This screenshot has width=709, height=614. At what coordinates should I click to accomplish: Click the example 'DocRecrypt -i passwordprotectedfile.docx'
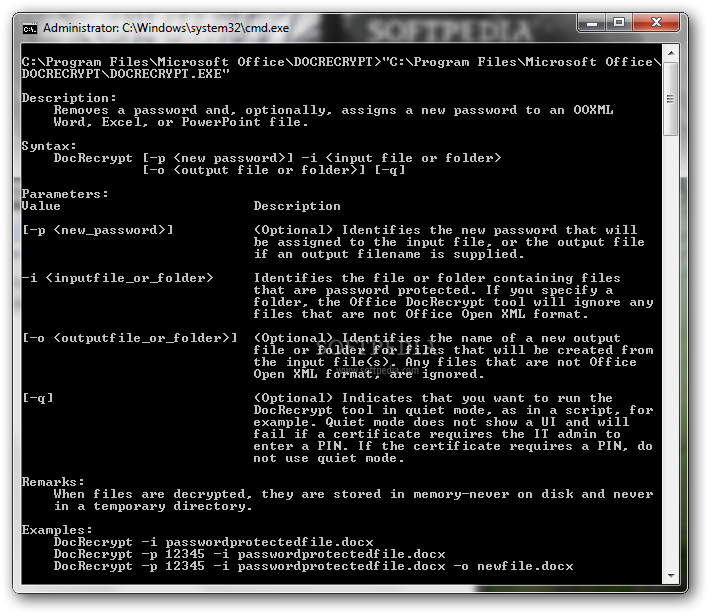pos(213,542)
